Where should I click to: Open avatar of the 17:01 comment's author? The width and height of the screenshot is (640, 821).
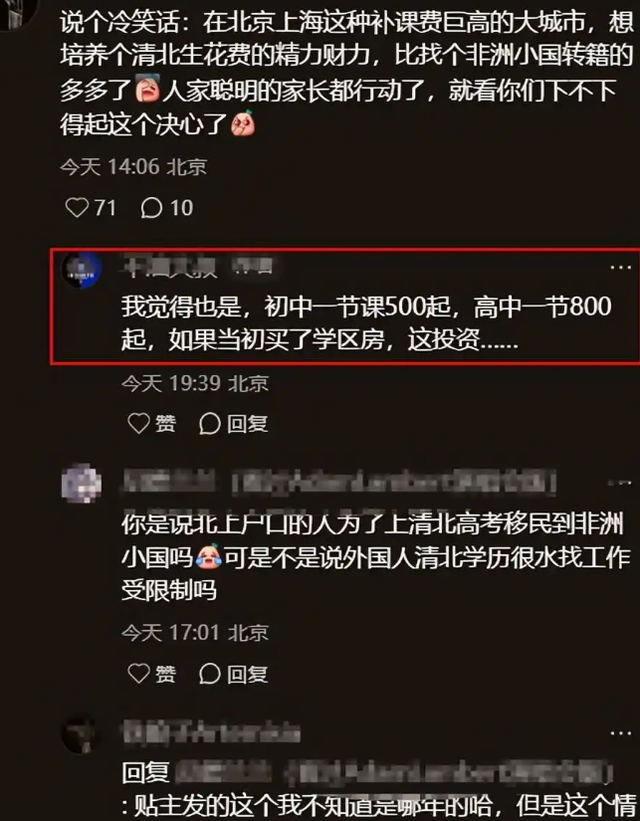pyautogui.click(x=82, y=483)
